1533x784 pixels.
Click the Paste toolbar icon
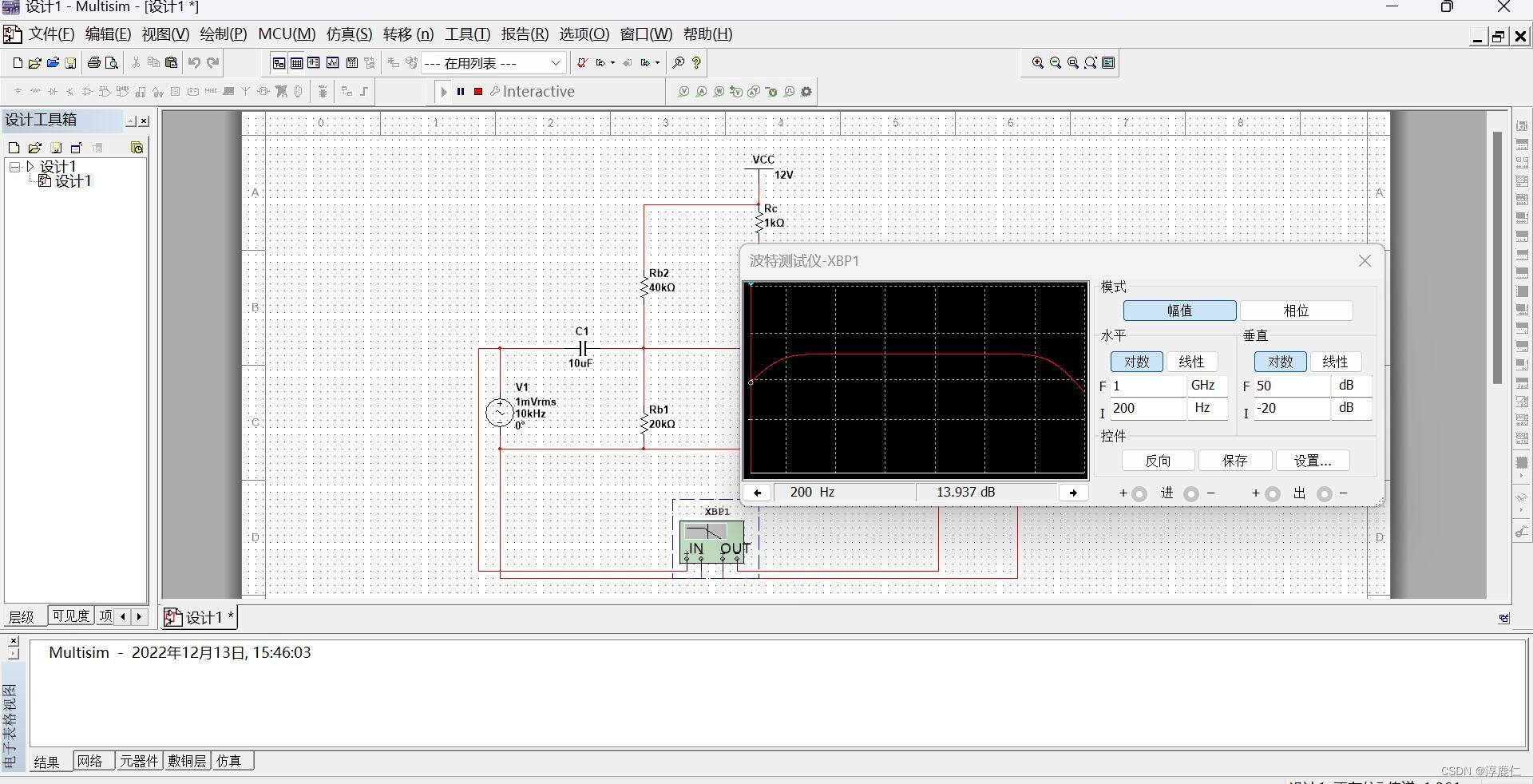click(x=171, y=63)
